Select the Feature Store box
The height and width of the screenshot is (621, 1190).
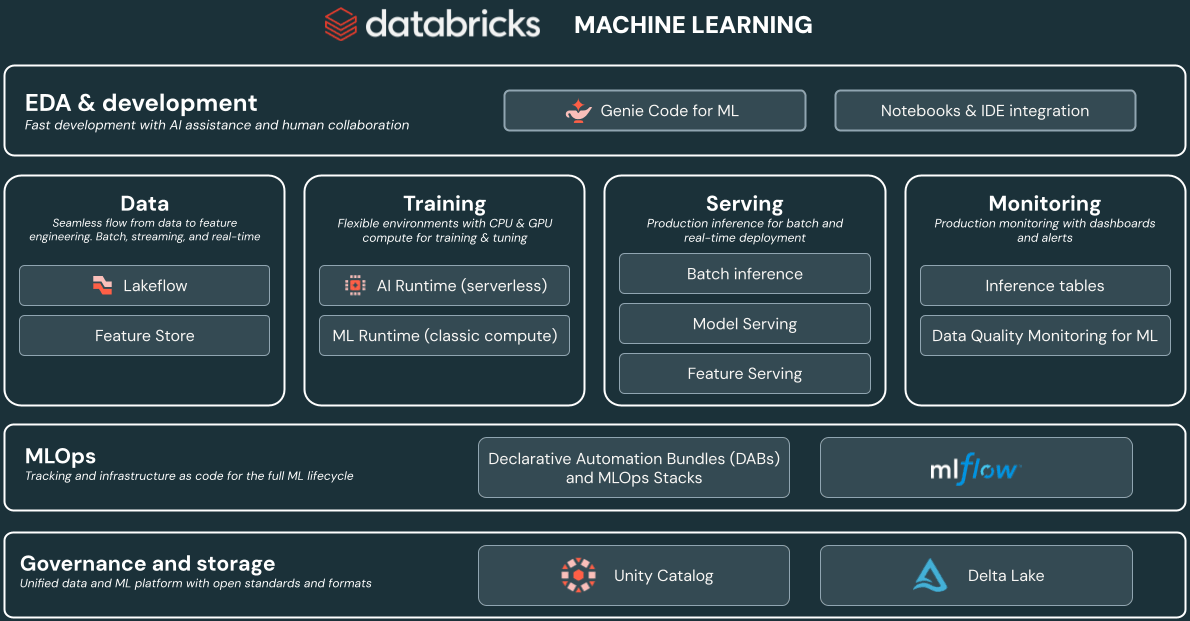[x=144, y=336]
